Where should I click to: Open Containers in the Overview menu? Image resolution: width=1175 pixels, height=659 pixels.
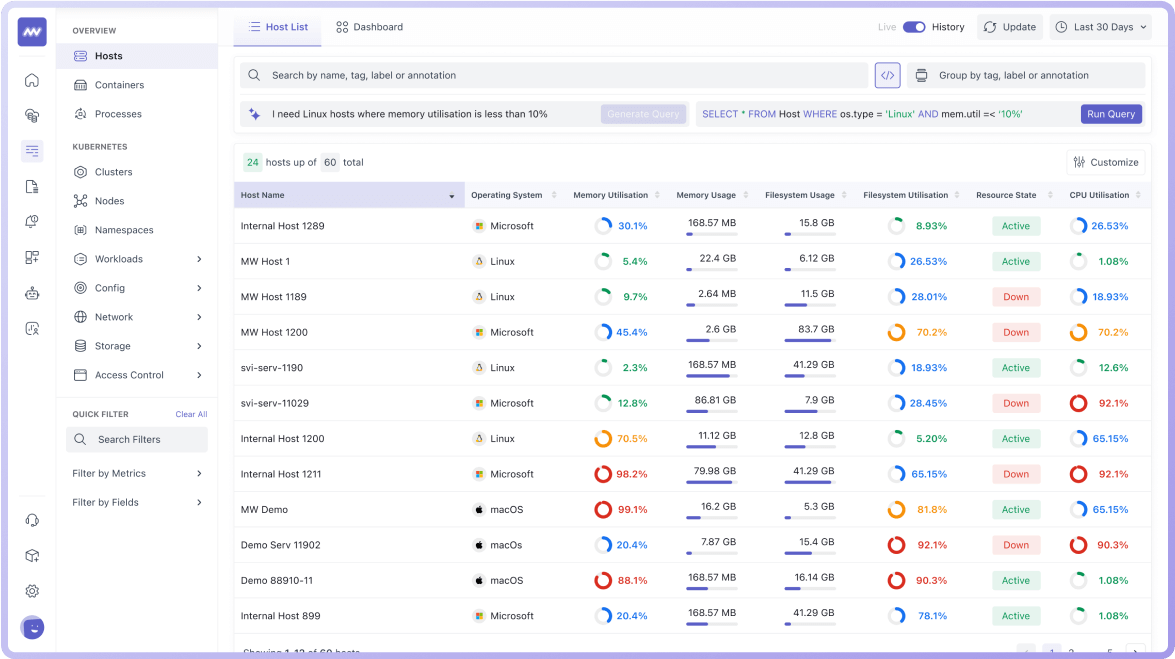click(x=119, y=85)
